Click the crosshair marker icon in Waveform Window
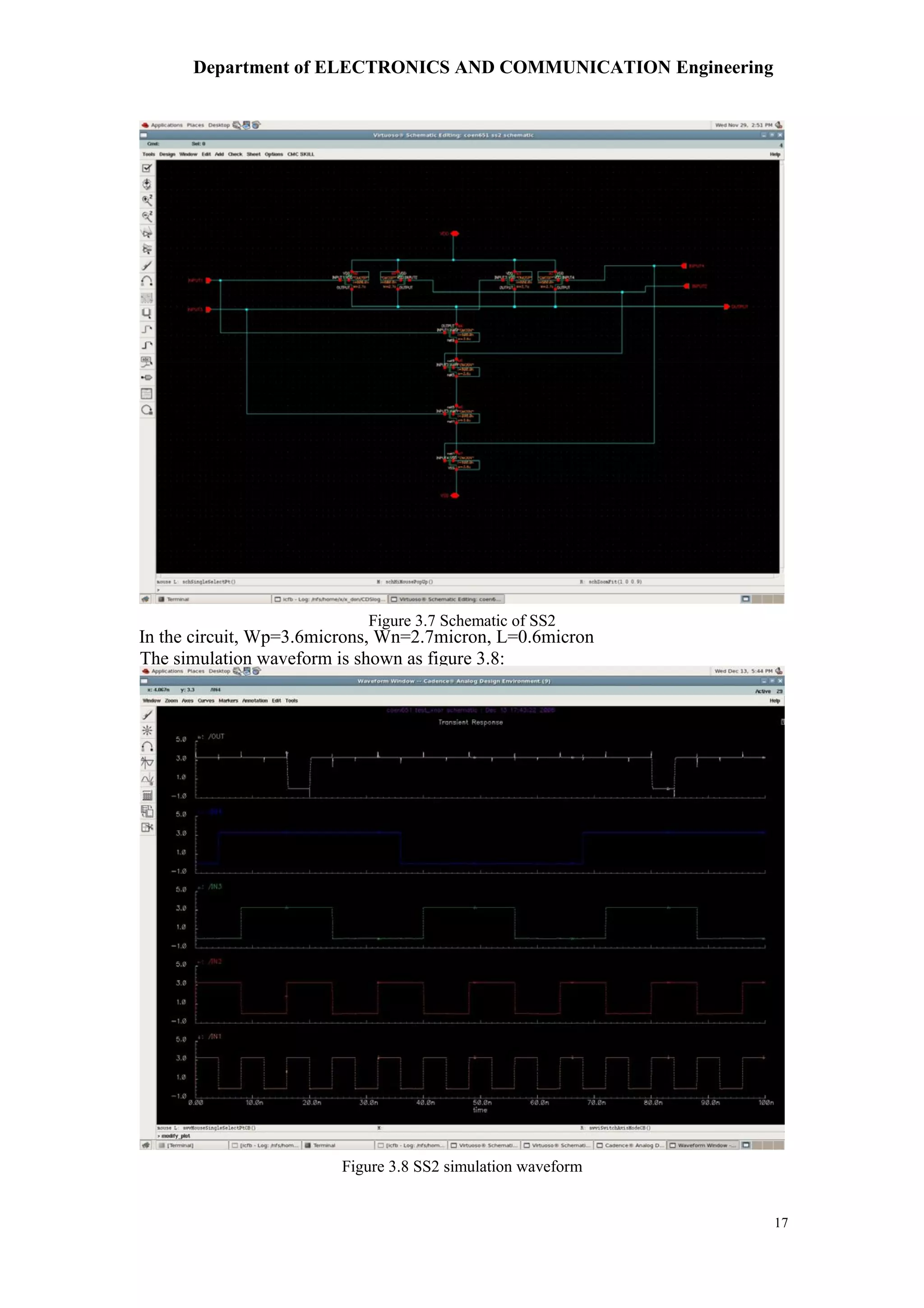The width and height of the screenshot is (924, 1308). [x=148, y=730]
